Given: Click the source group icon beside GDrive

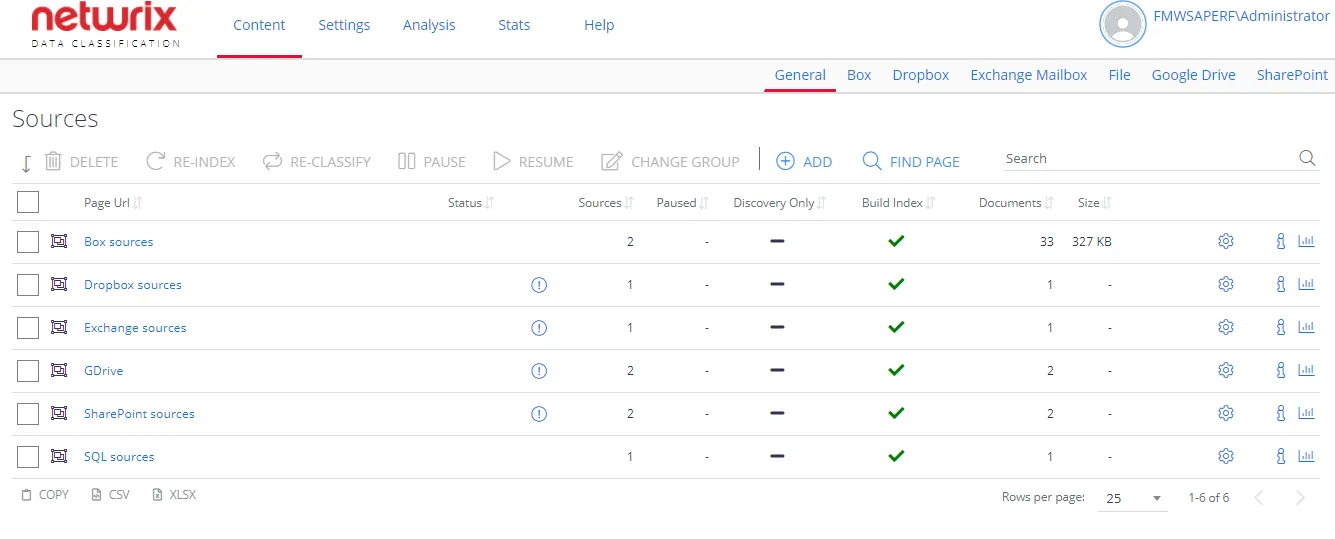Looking at the screenshot, I should [59, 370].
